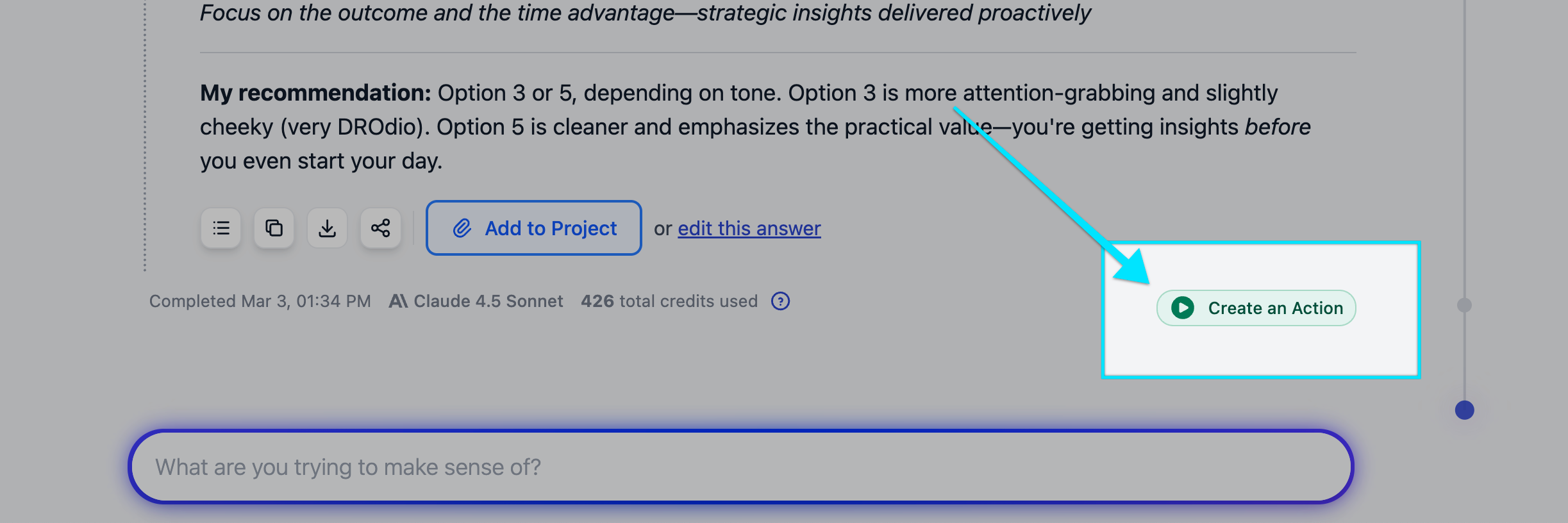
Task: Focus the 'What are you trying to make sense of?' field
Action: pos(740,467)
